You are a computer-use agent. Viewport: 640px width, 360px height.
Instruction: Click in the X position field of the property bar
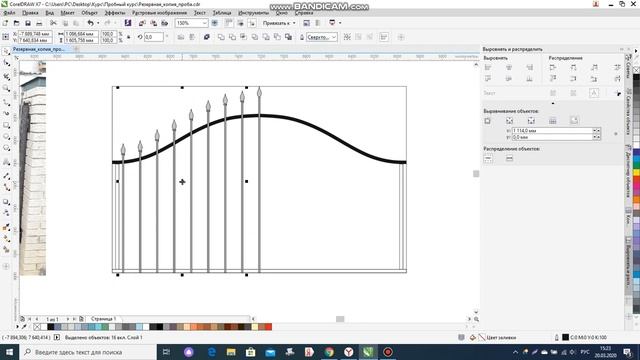pyautogui.click(x=35, y=34)
